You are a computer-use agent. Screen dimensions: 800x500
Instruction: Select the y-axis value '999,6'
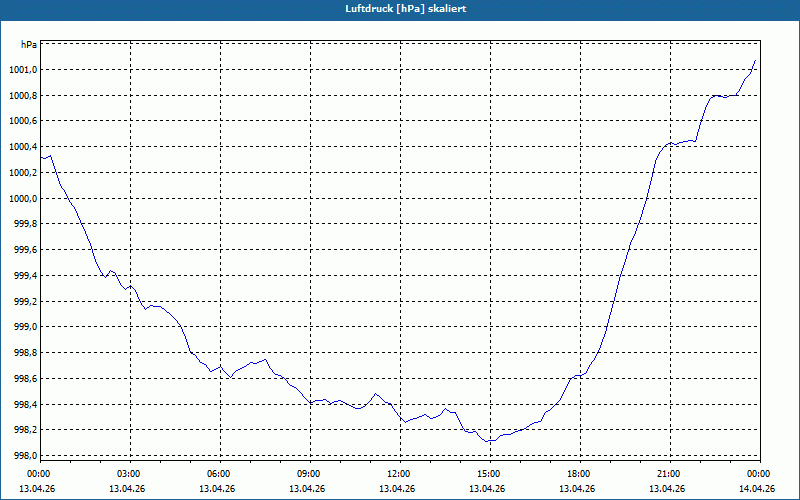click(x=25, y=250)
